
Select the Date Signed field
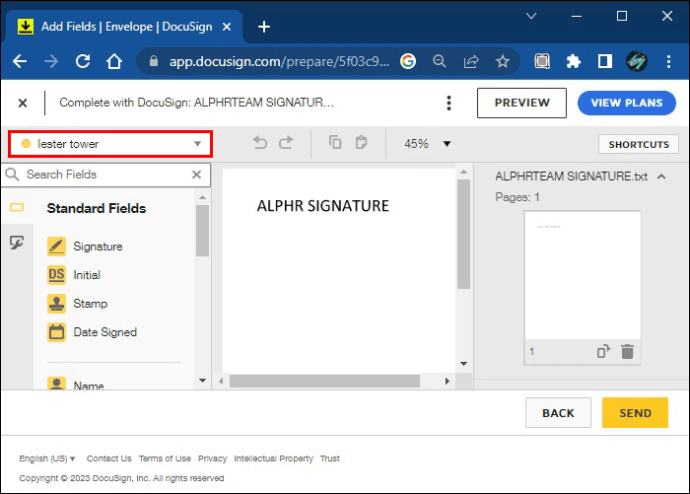[x=92, y=332]
